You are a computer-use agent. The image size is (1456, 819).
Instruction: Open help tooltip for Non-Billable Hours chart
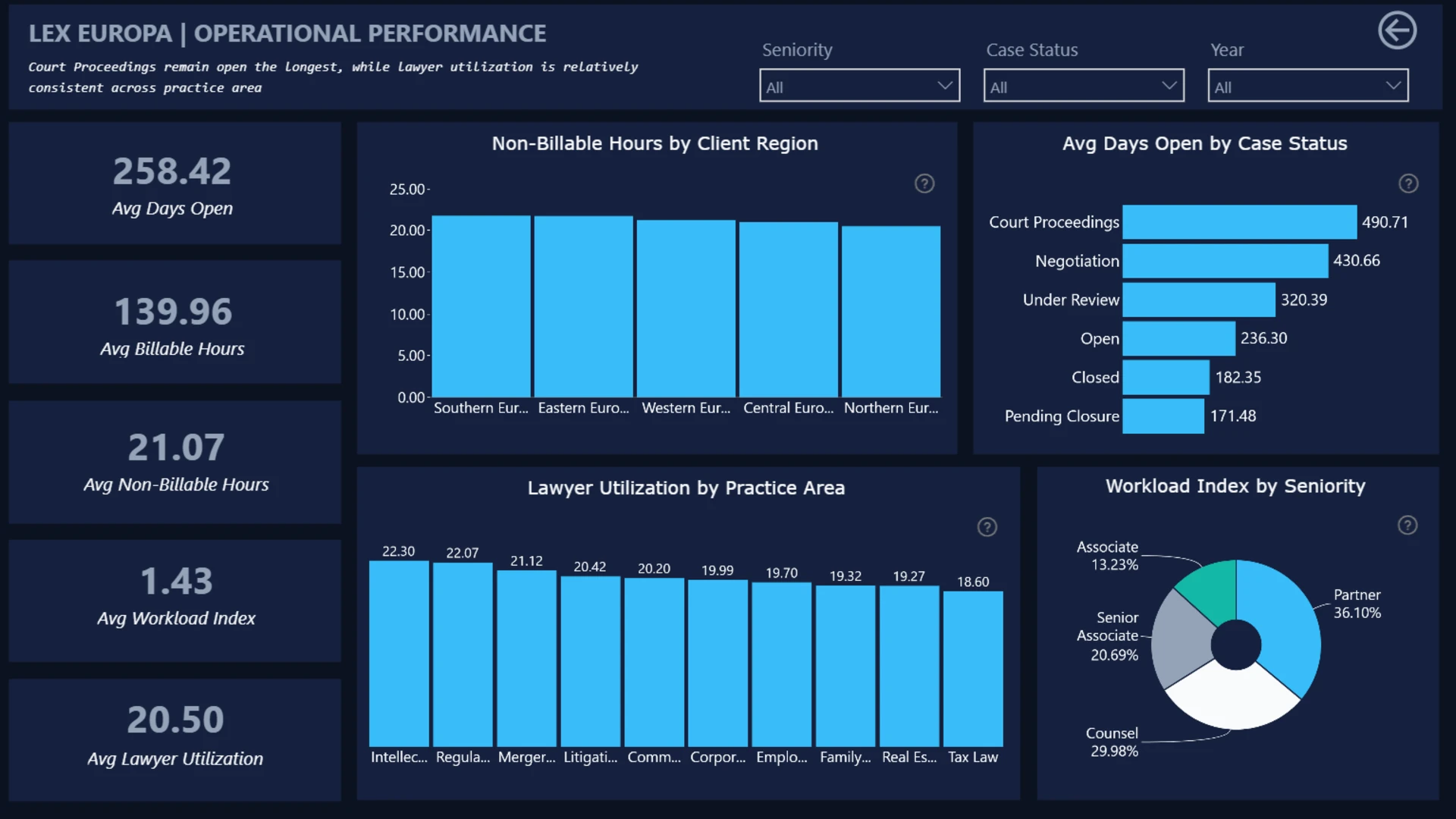[x=924, y=184]
